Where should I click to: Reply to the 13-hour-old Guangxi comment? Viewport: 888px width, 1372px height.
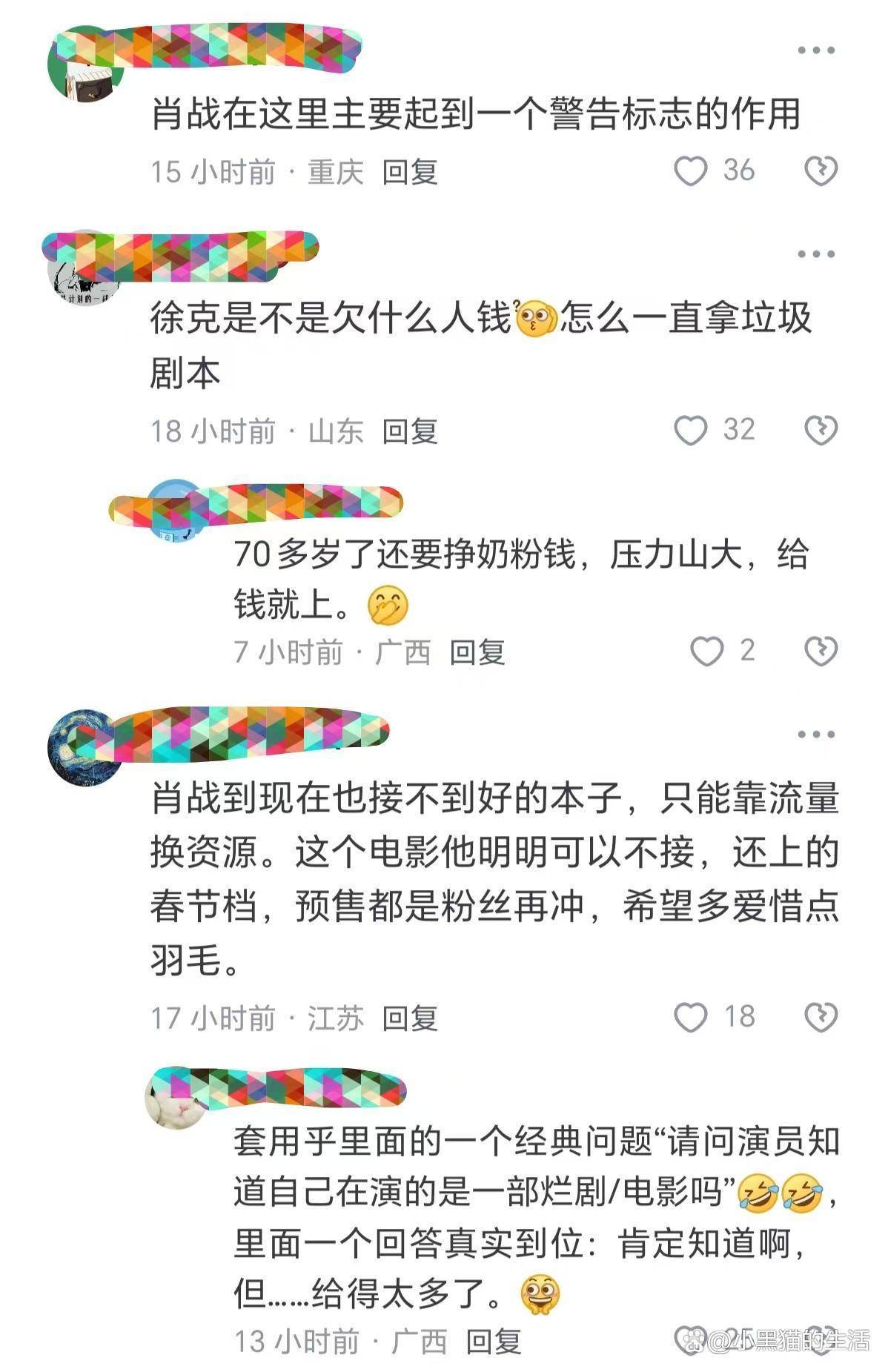click(x=494, y=1341)
